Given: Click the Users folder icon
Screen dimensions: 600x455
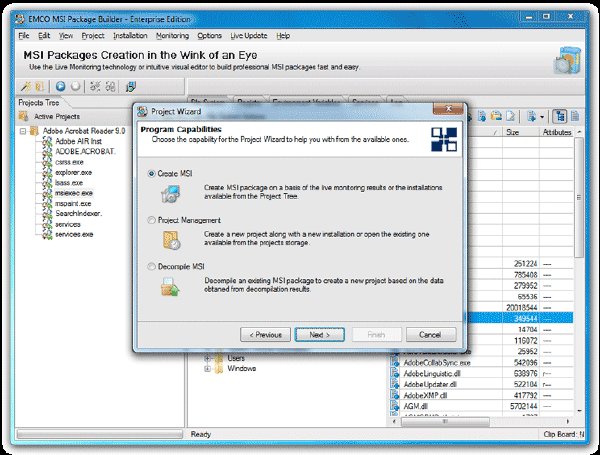Looking at the screenshot, I should 219,358.
